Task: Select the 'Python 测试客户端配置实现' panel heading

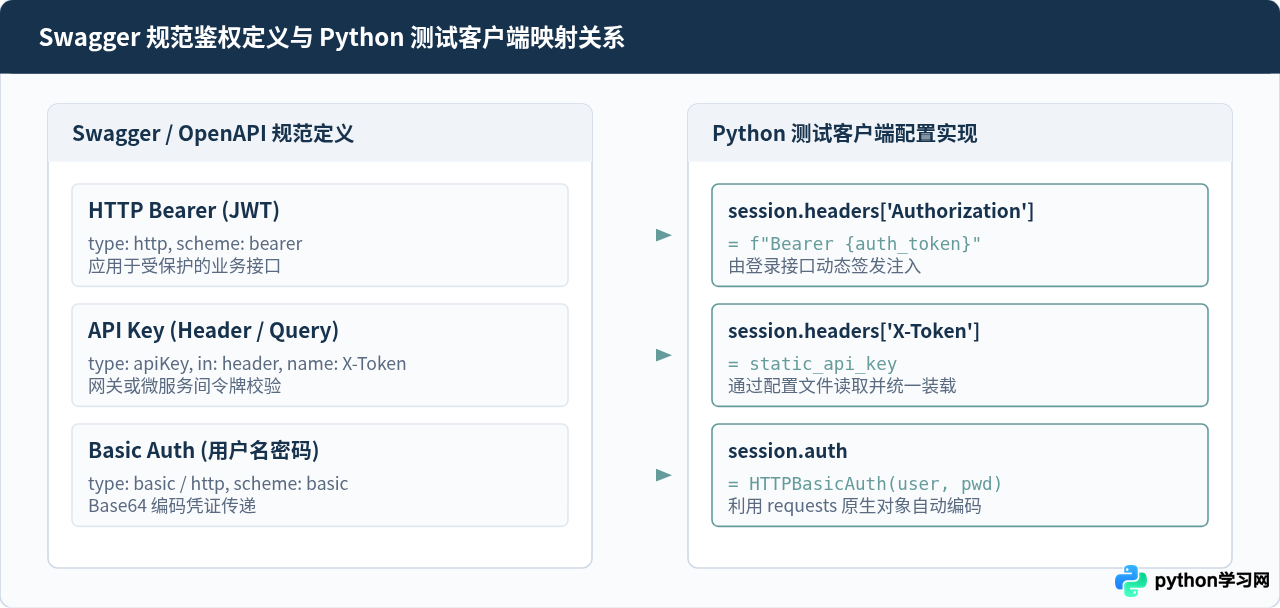Action: [844, 134]
